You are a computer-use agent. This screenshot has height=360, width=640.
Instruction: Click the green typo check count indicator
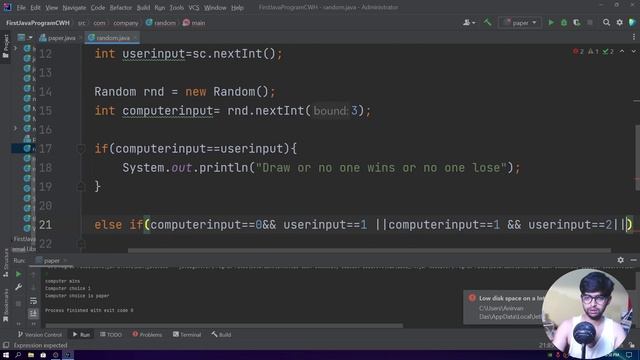[x=608, y=51]
